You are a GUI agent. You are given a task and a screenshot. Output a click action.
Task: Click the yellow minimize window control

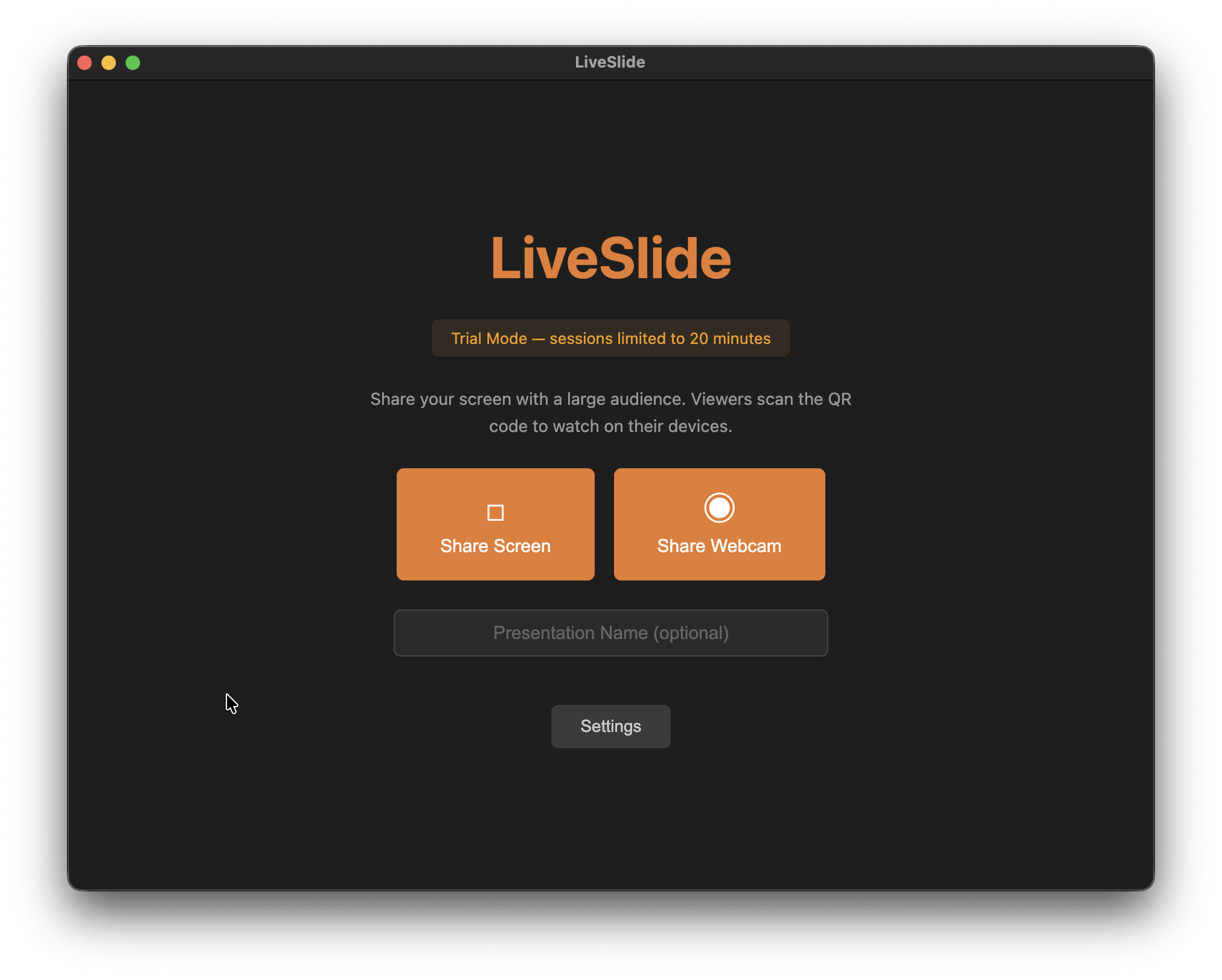click(x=109, y=62)
